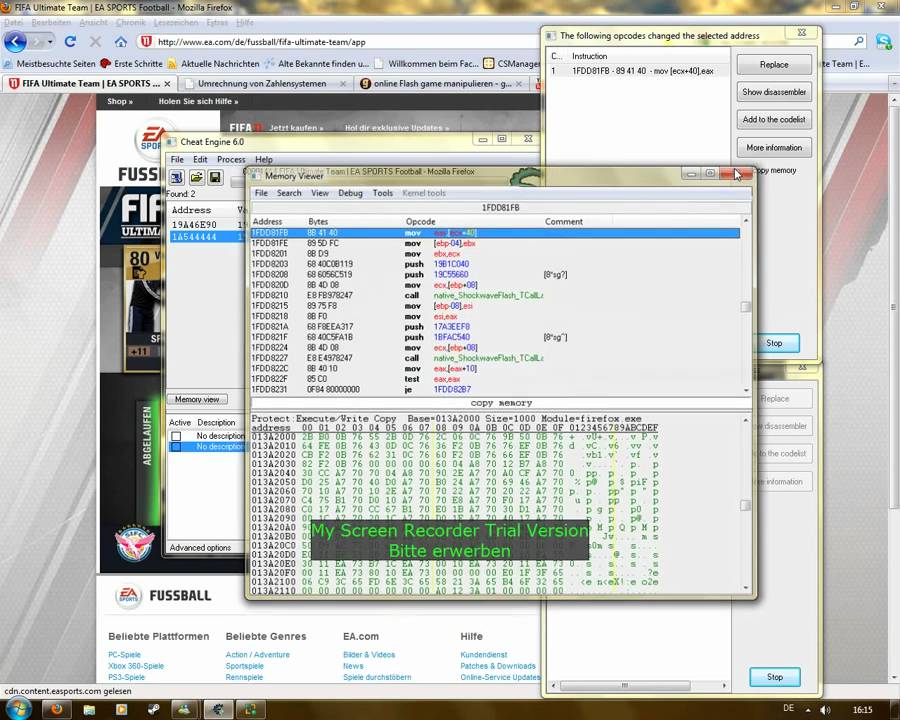The height and width of the screenshot is (720, 900).
Task: Open Memory Viewer File menu
Action: coord(261,193)
